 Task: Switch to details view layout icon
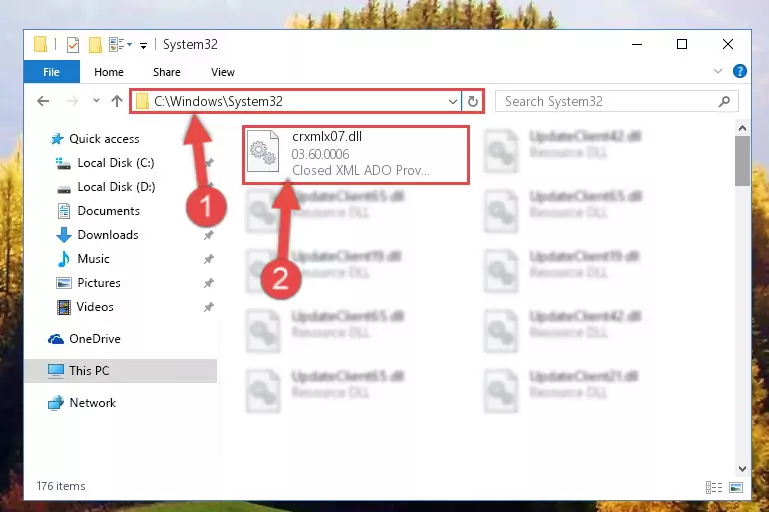coord(714,487)
